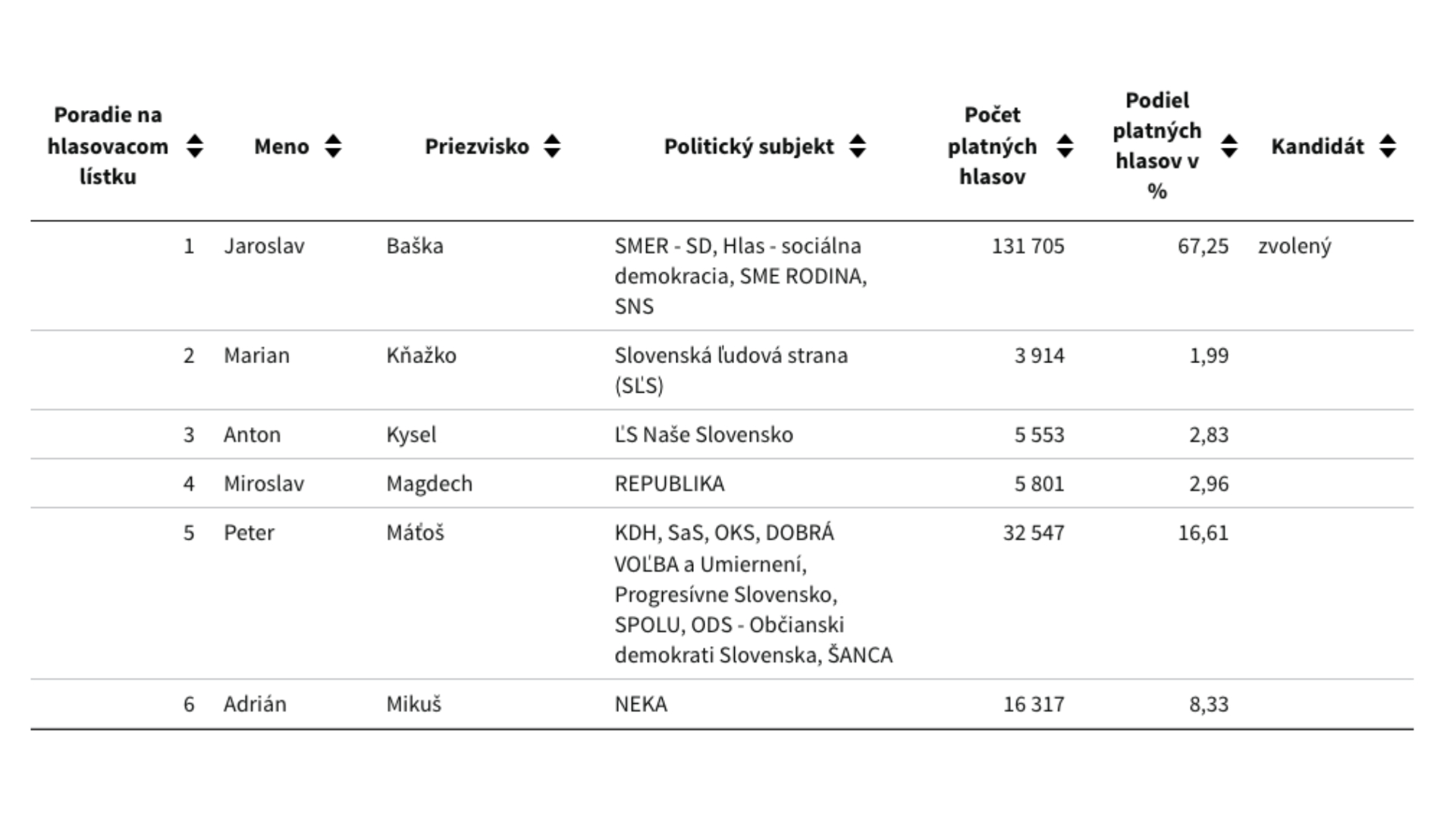The width and height of the screenshot is (1456, 819).
Task: Click the Politický subjekt header label
Action: pyautogui.click(x=748, y=146)
